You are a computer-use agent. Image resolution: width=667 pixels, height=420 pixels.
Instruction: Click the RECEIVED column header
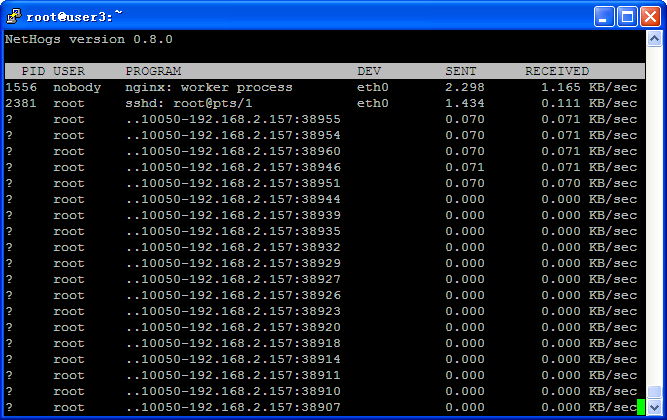tap(557, 71)
